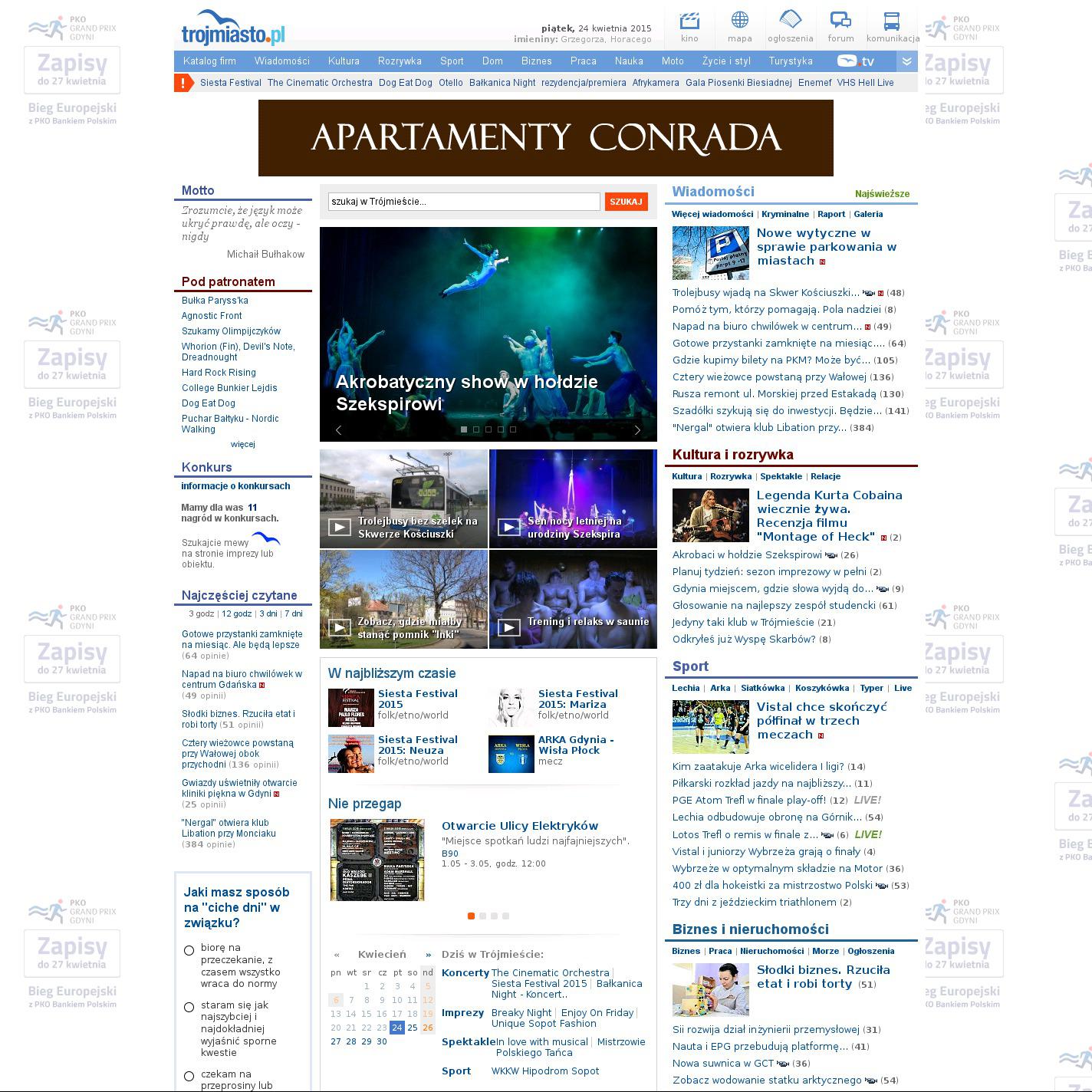Open Wiadomości menu item
The height and width of the screenshot is (1092, 1092).
282,61
